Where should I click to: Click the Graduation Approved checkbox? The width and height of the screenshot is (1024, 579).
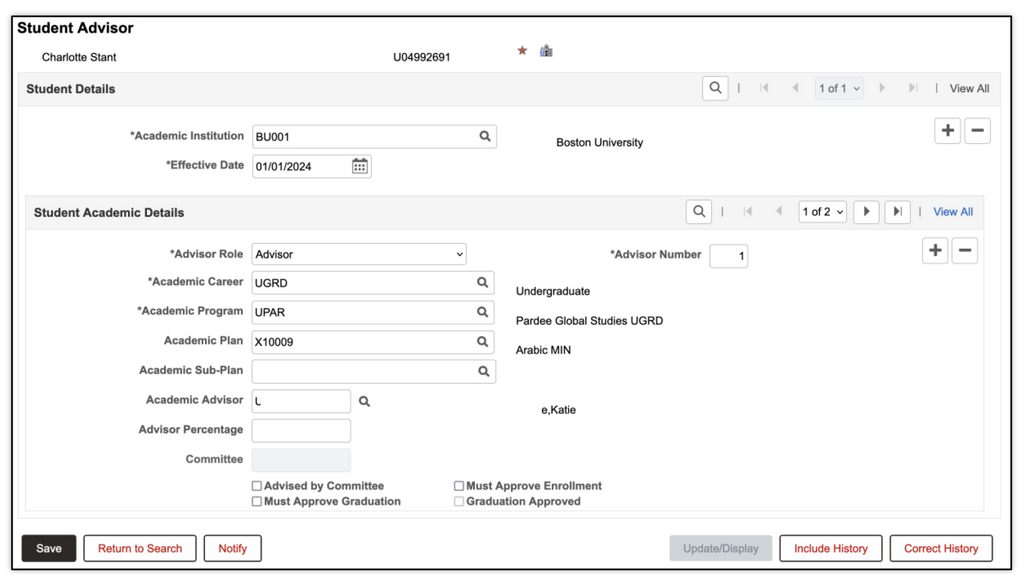pos(458,501)
